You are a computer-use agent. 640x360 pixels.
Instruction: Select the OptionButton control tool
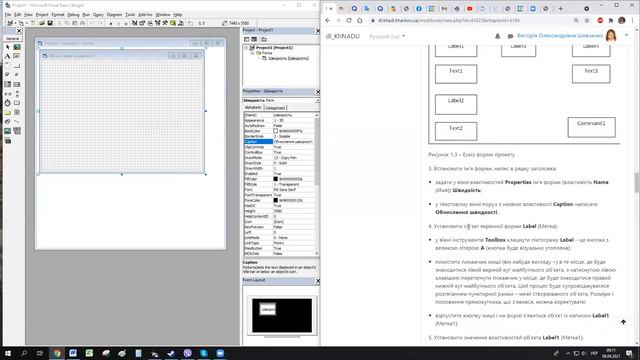tap(17, 75)
